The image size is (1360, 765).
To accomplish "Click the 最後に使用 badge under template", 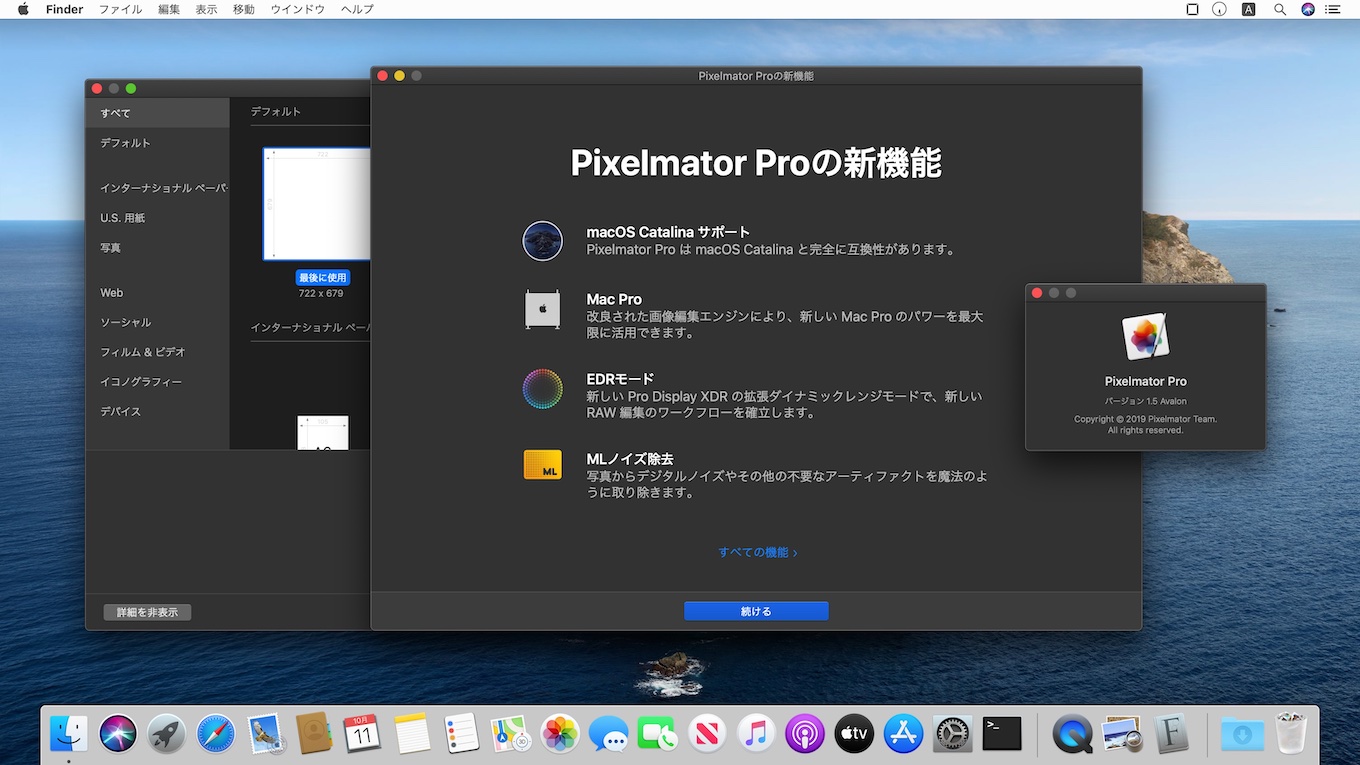I will coord(322,277).
